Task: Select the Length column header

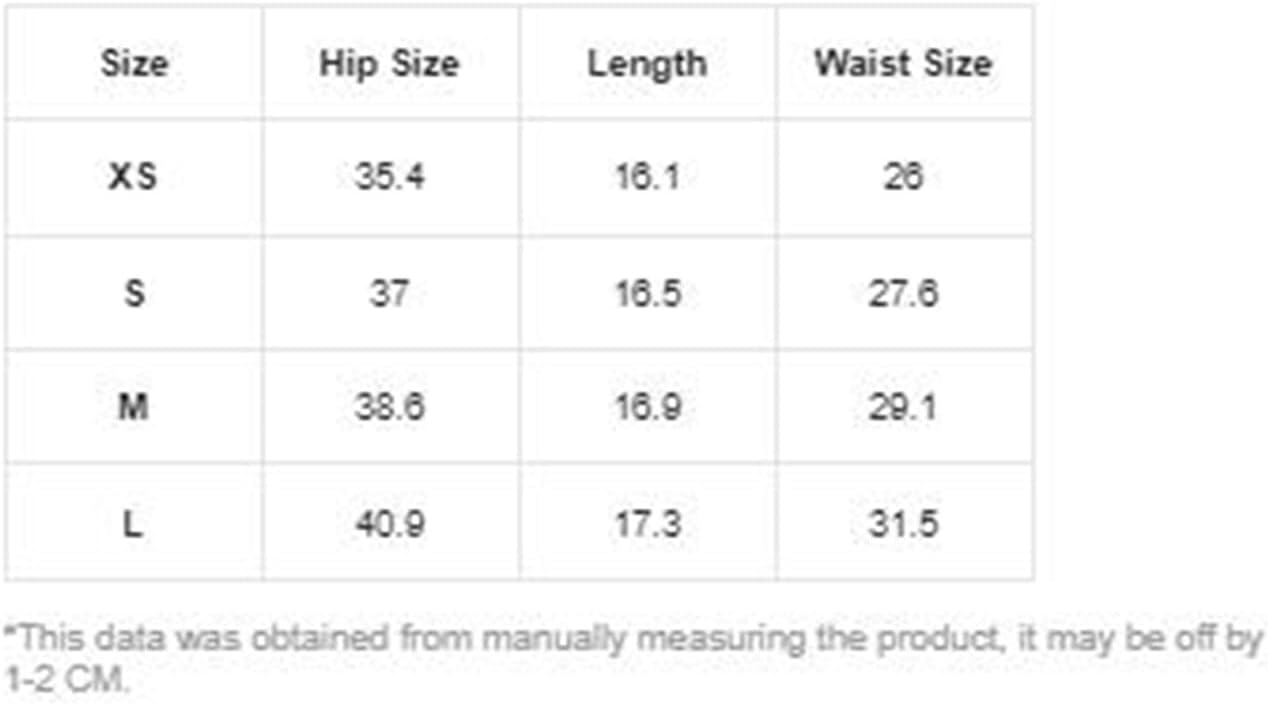Action: (x=647, y=64)
